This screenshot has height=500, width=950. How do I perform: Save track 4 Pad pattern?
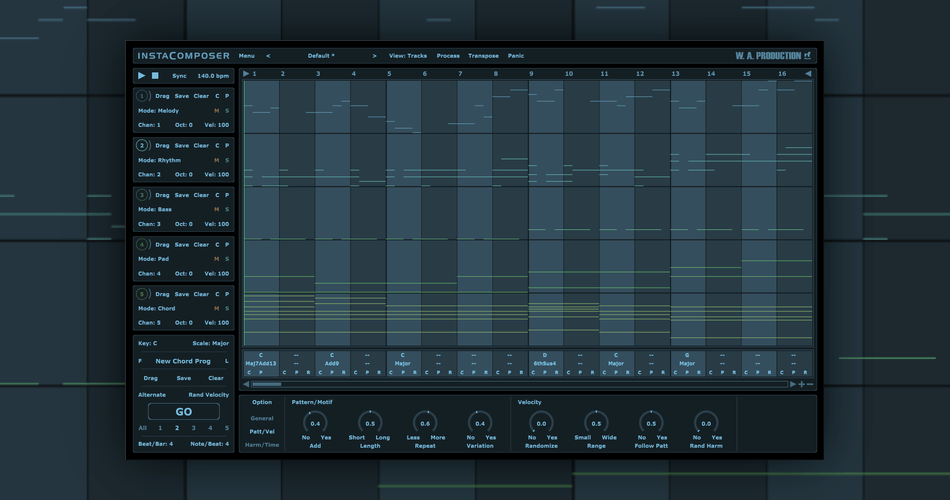[182, 245]
